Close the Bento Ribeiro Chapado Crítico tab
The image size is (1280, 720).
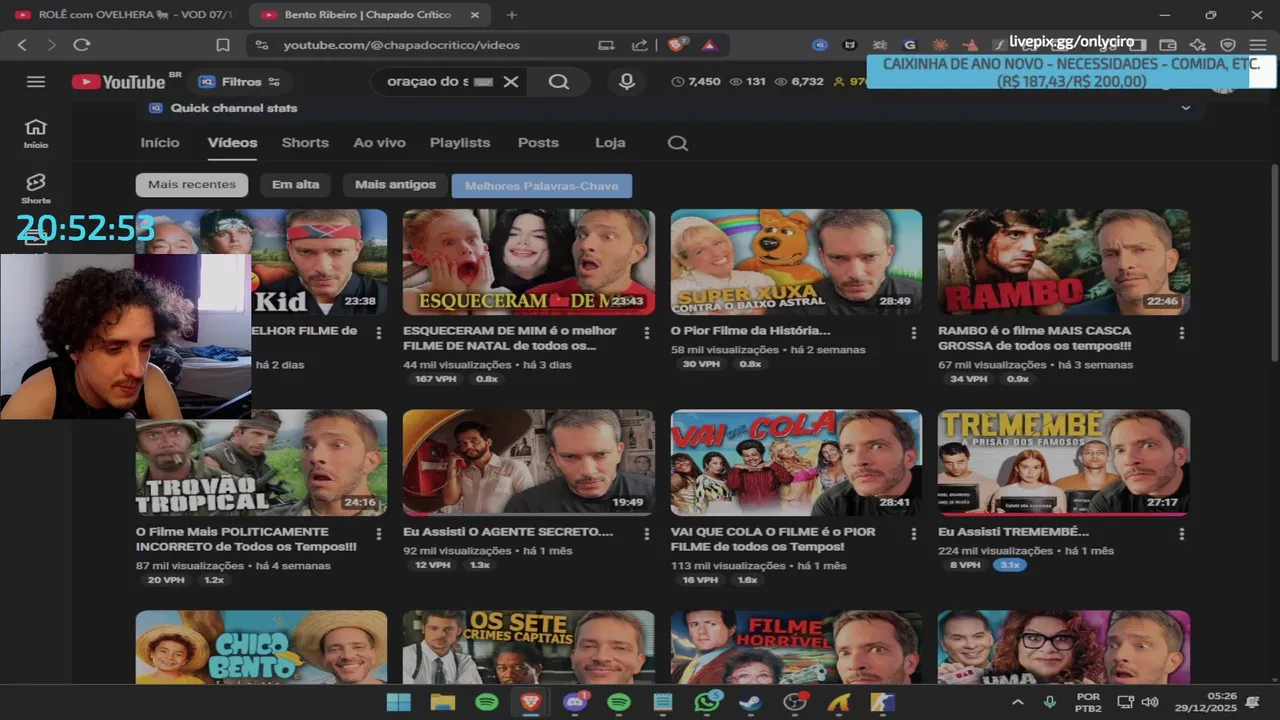(473, 15)
